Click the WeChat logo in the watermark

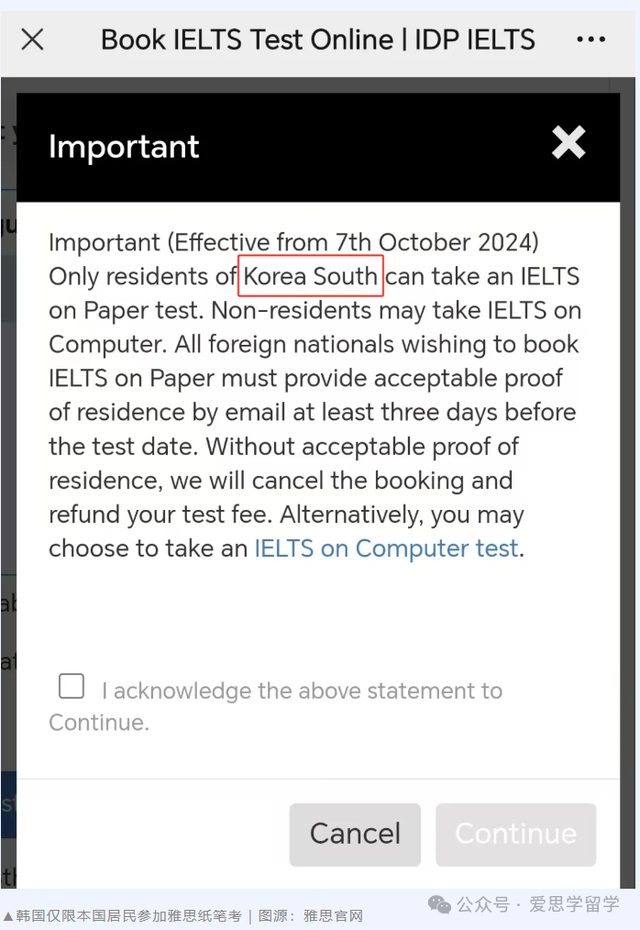coord(440,904)
